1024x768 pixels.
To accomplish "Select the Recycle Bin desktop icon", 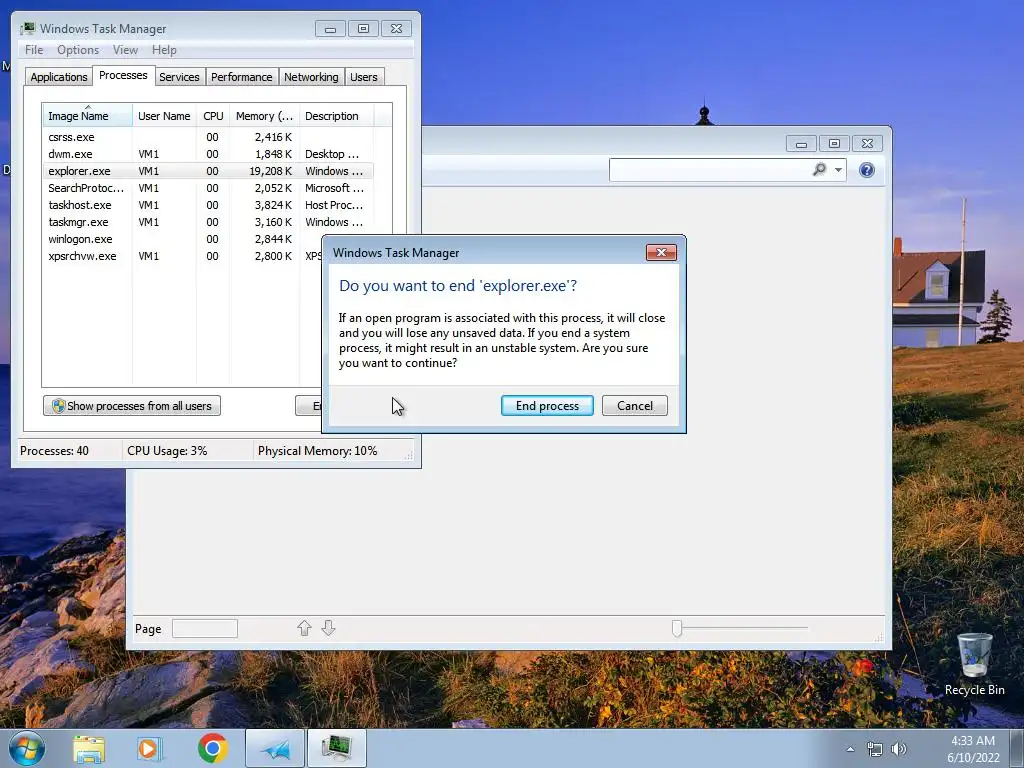I will click(974, 664).
